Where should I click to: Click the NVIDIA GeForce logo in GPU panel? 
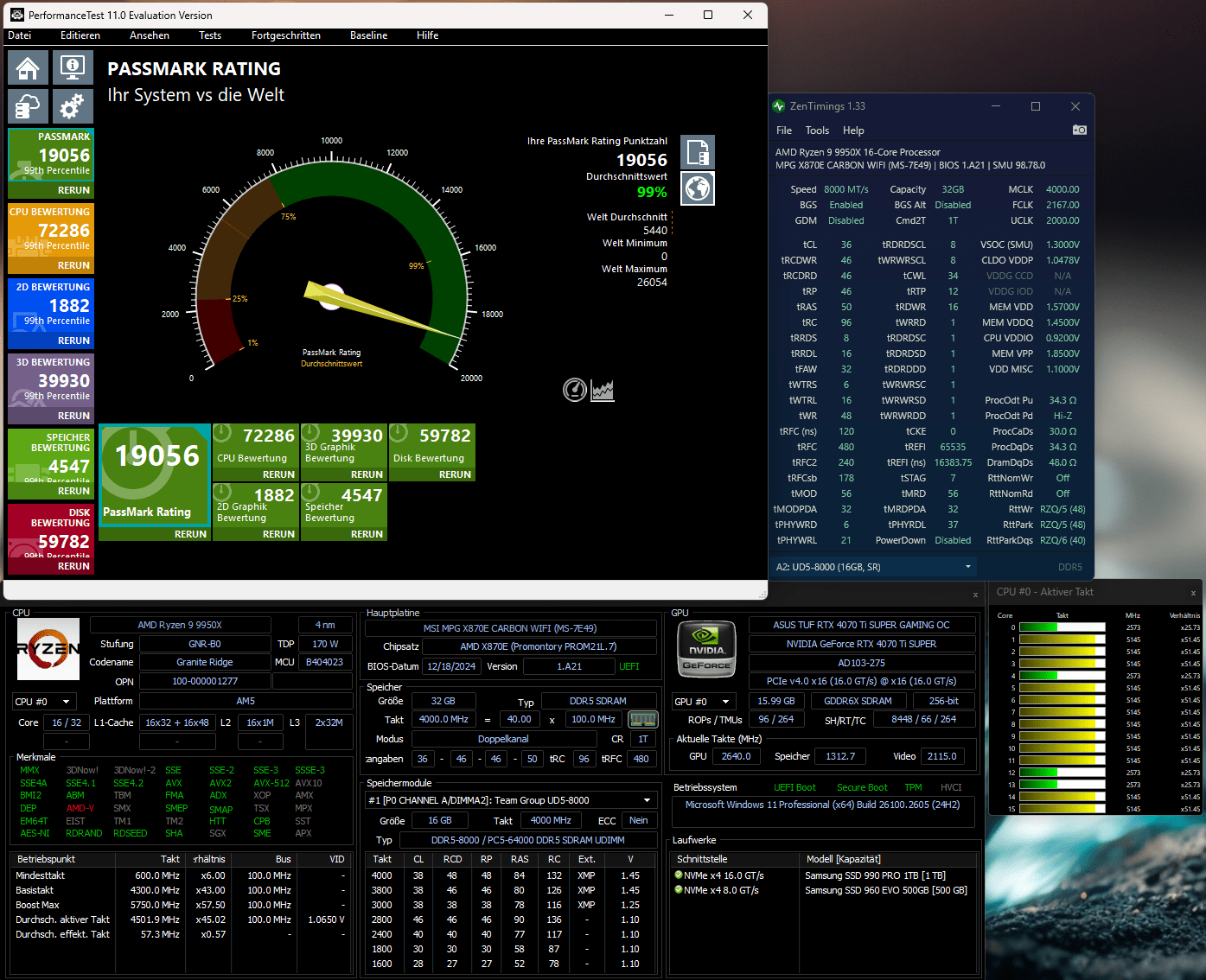[x=707, y=649]
